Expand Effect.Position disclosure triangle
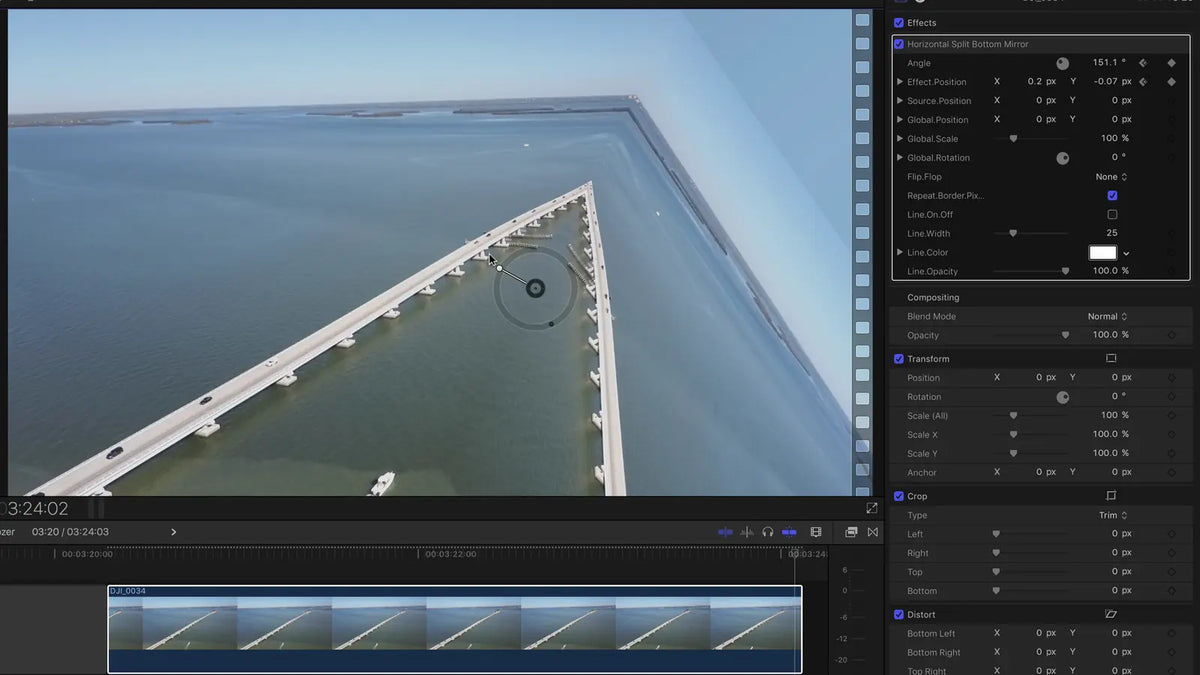Screen dimensions: 1200x675 coord(900,82)
